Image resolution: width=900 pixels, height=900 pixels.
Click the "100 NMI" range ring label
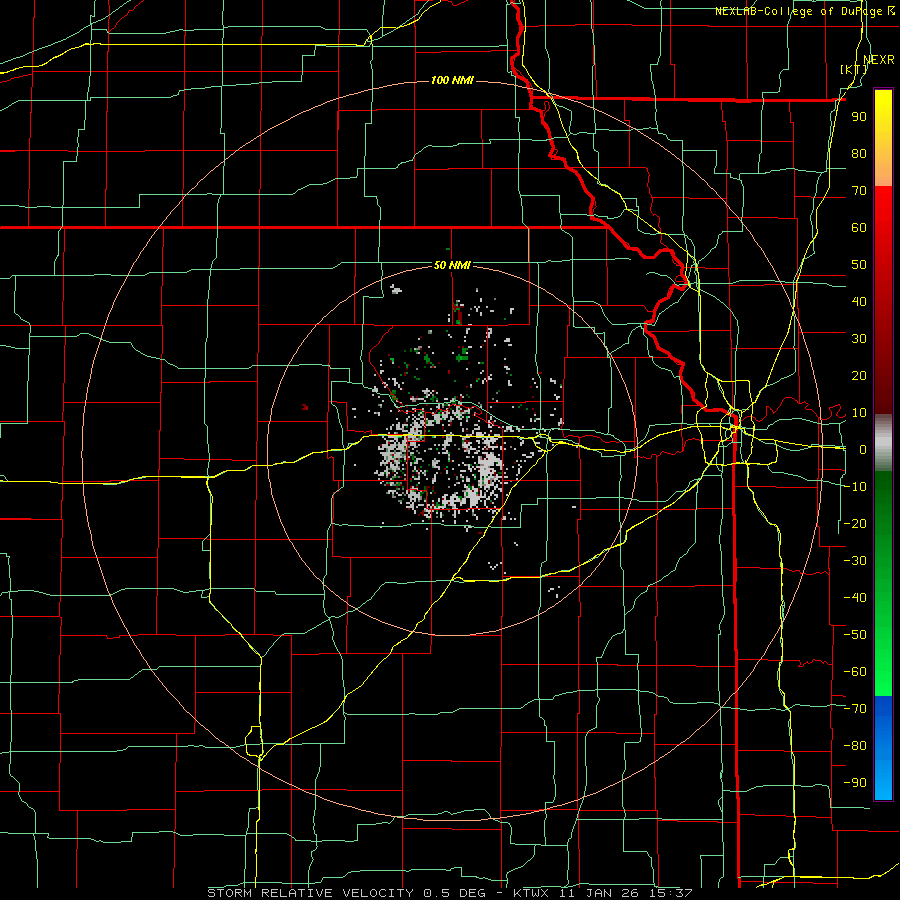click(x=452, y=80)
